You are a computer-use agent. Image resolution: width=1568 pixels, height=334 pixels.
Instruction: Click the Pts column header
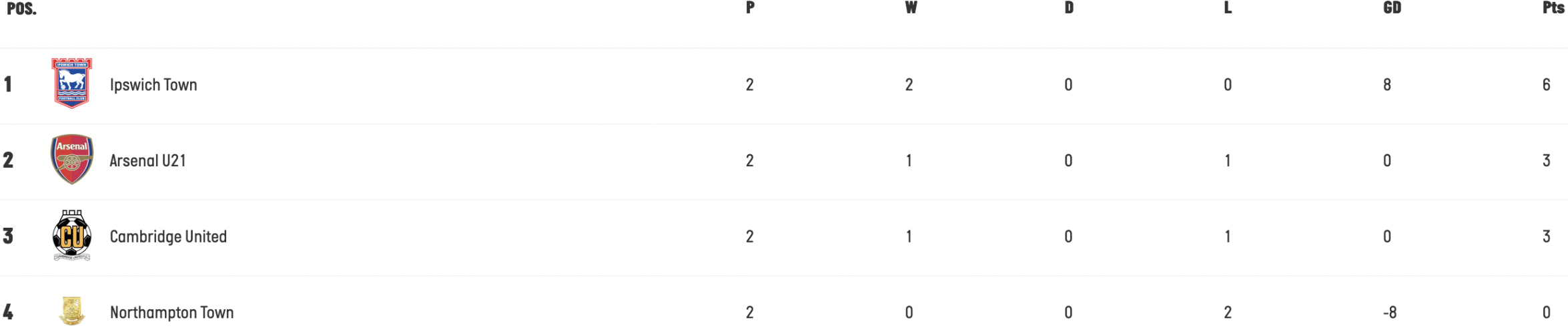(x=1553, y=8)
